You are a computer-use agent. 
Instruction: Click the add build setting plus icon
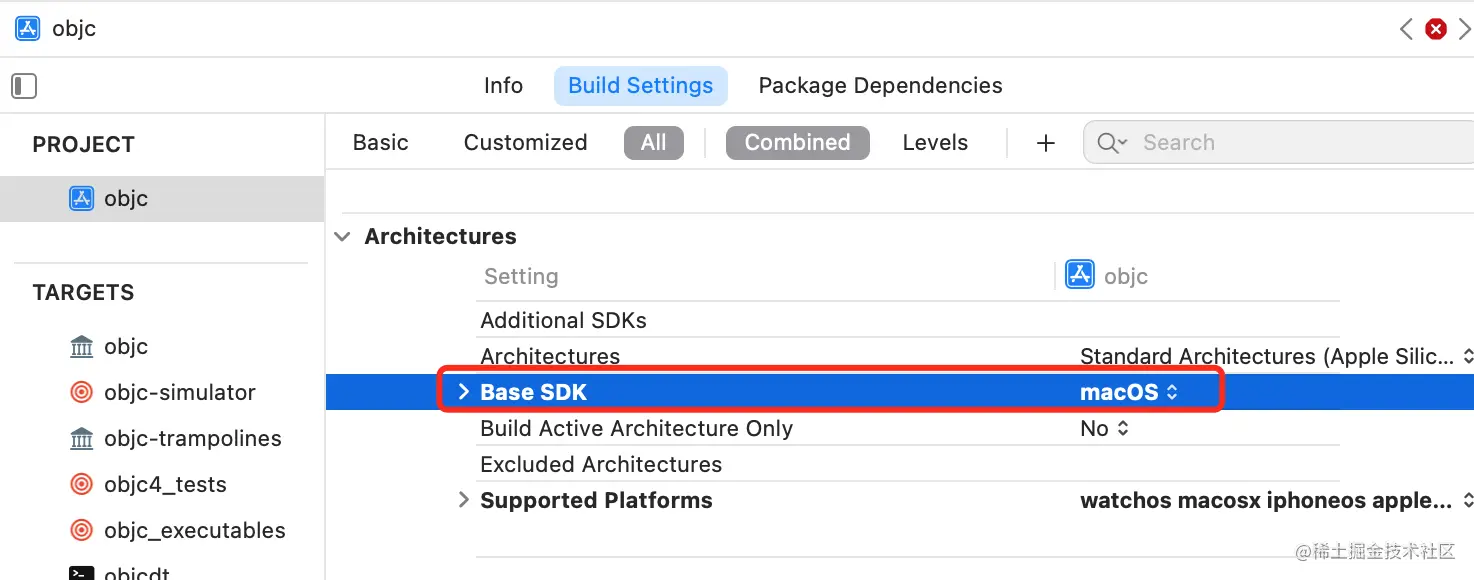(1046, 143)
